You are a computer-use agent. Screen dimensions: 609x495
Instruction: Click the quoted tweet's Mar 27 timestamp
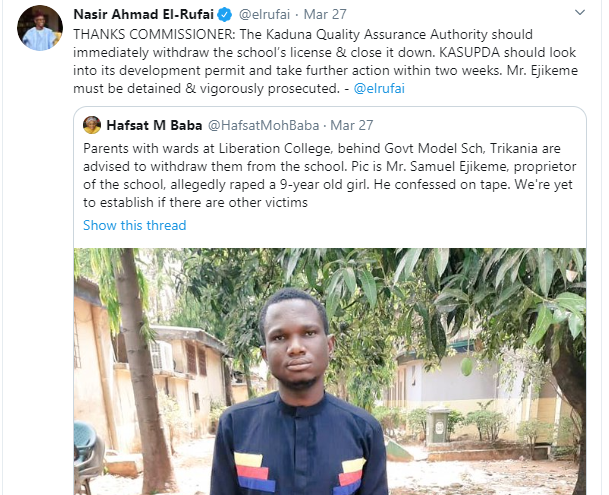pyautogui.click(x=352, y=125)
